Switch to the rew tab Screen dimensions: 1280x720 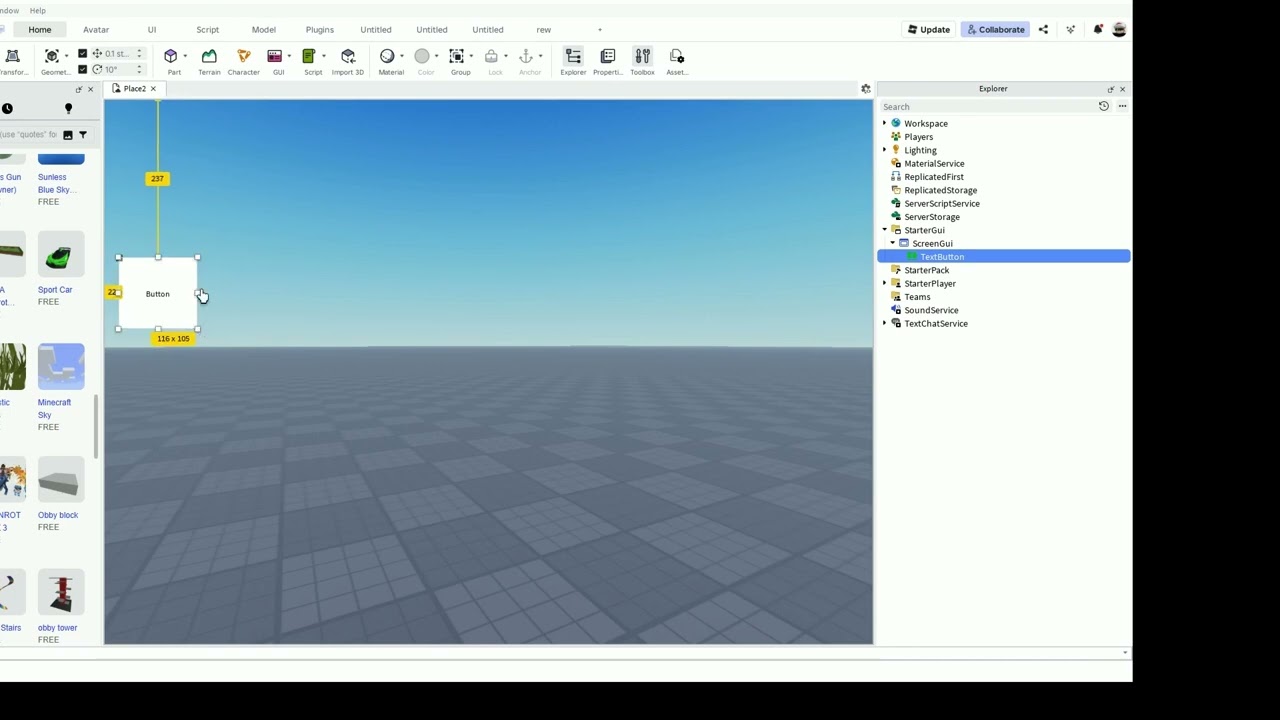(x=544, y=29)
